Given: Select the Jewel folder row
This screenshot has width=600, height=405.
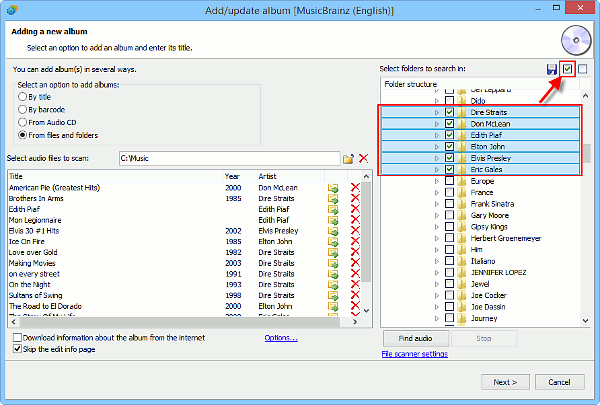Looking at the screenshot, I should [480, 284].
